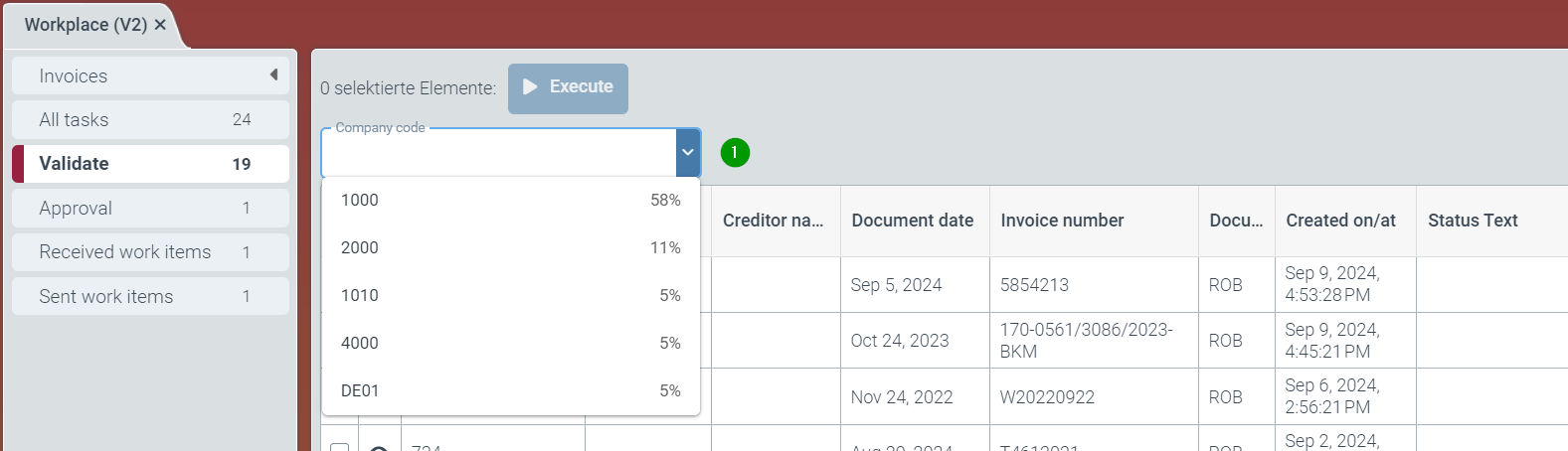Viewport: 1568px width, 451px height.
Task: Click the Execute play icon
Action: (530, 87)
